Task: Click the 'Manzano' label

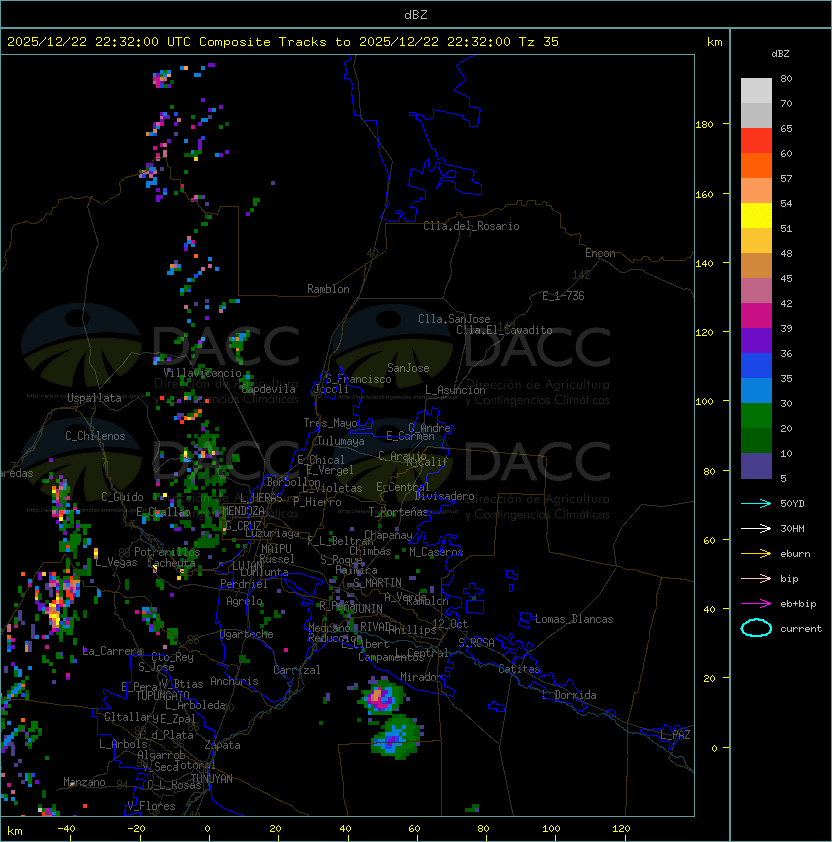Action: tap(84, 782)
